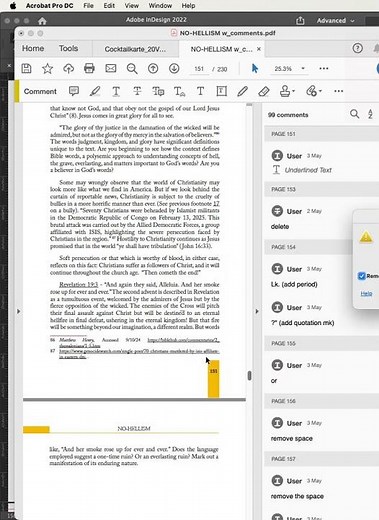This screenshot has height=520, width=379.
Task: Open the Acrobat Pro DC menu
Action: click(50, 6)
